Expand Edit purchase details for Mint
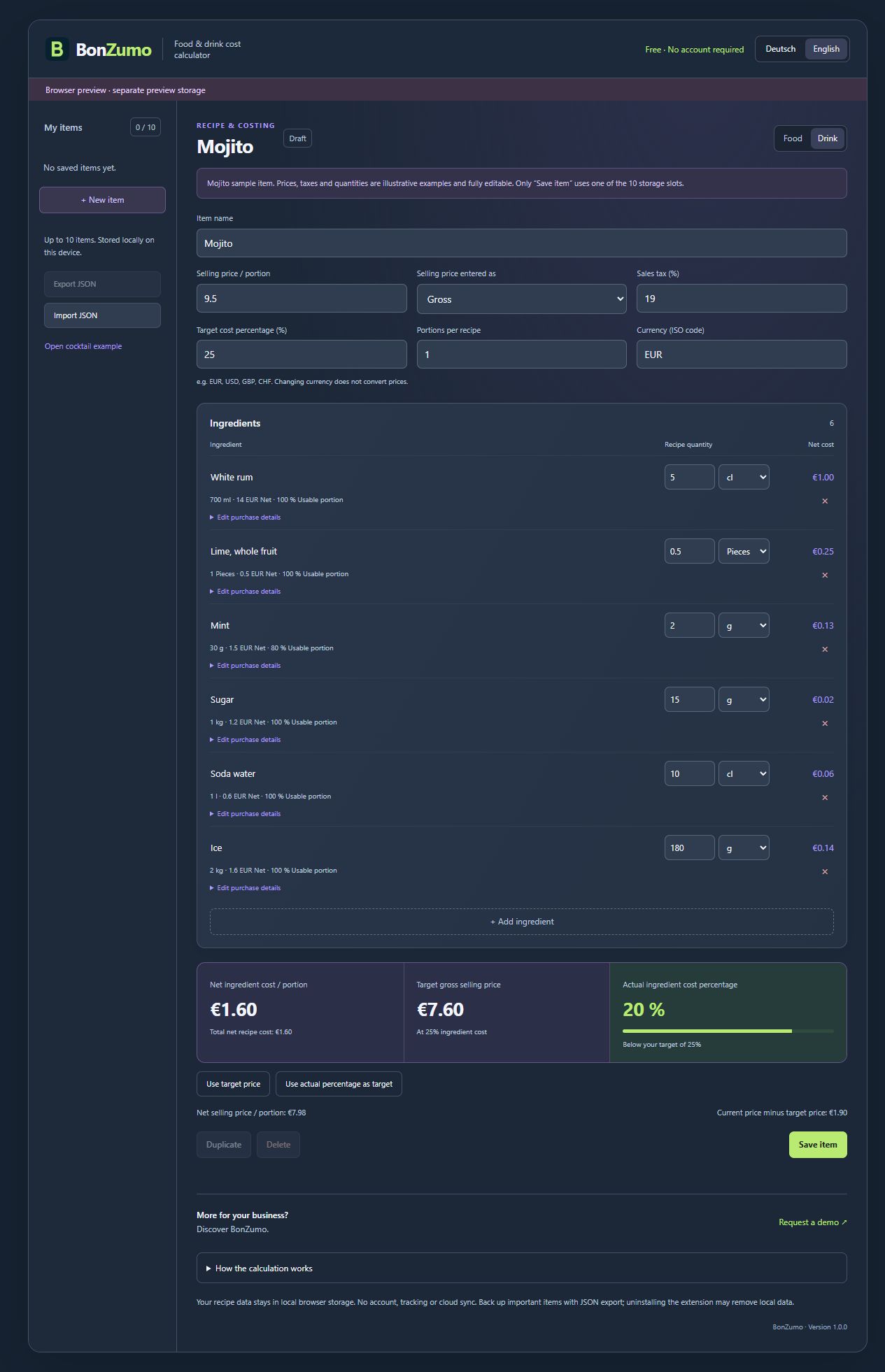This screenshot has height=1372, width=885. 246,666
